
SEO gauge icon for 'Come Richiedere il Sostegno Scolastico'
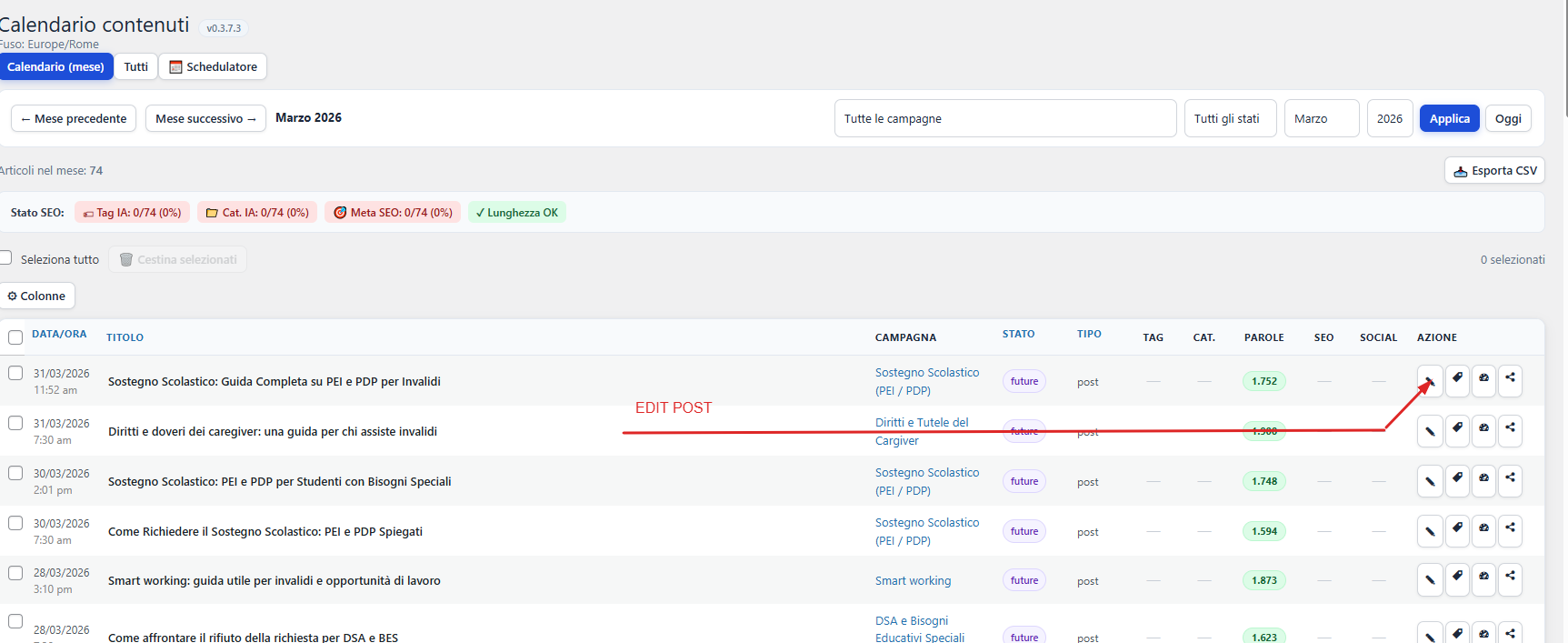pos(1483,530)
